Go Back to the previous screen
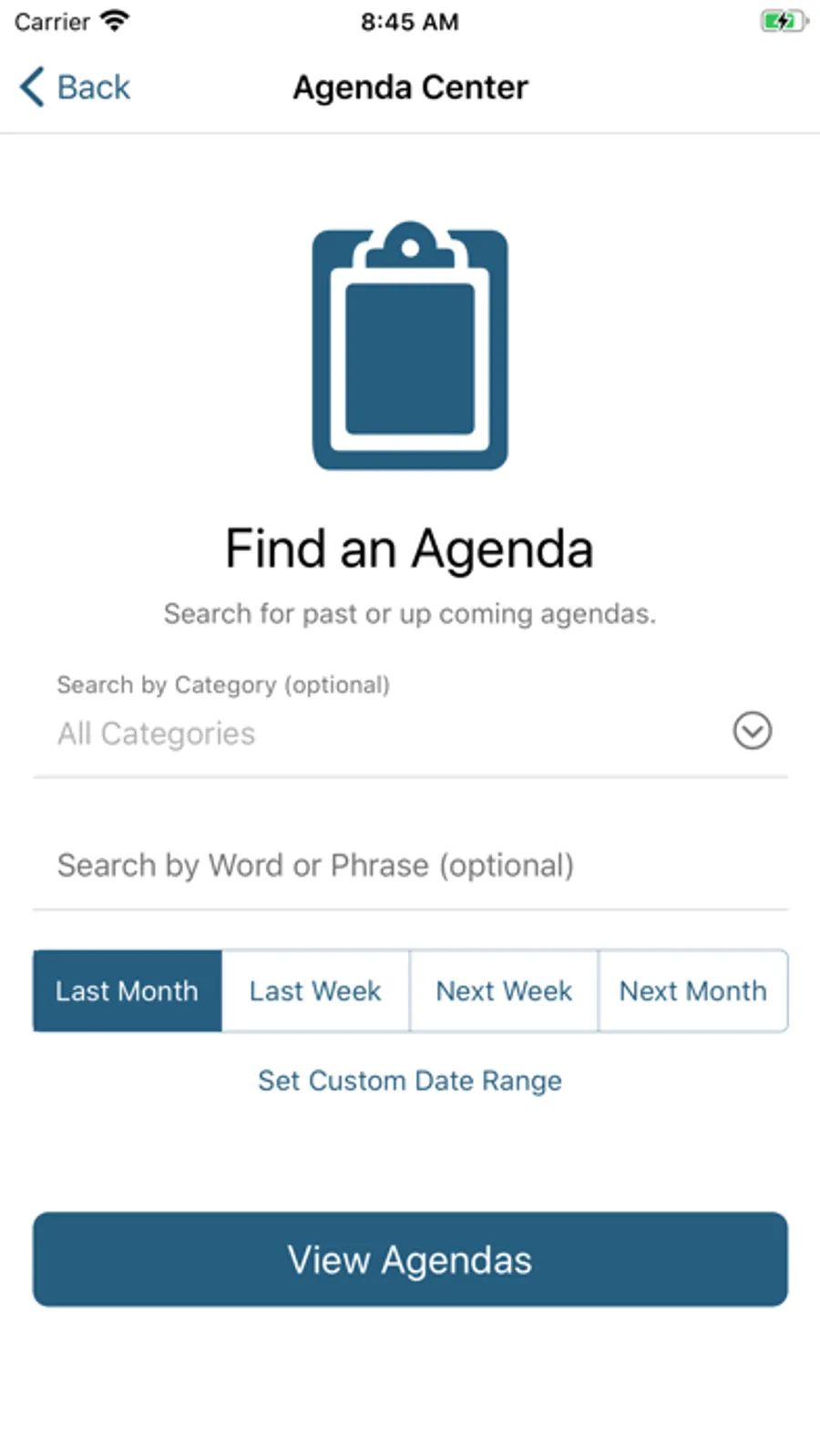This screenshot has height=1456, width=820. click(x=75, y=87)
